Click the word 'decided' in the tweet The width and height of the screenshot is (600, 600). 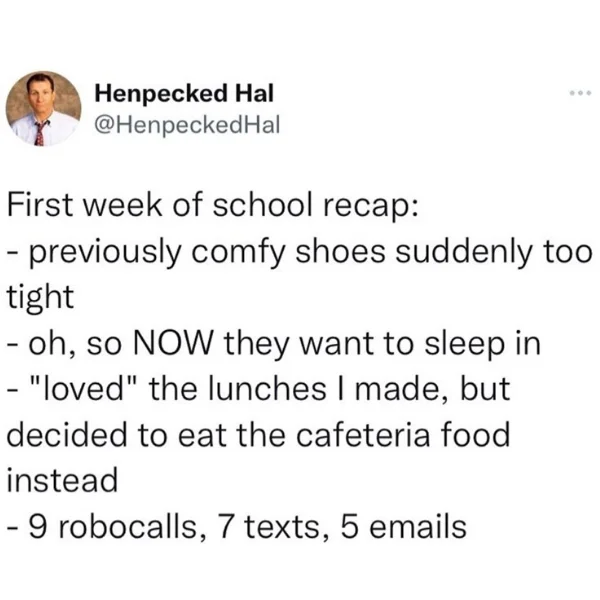coord(67,435)
